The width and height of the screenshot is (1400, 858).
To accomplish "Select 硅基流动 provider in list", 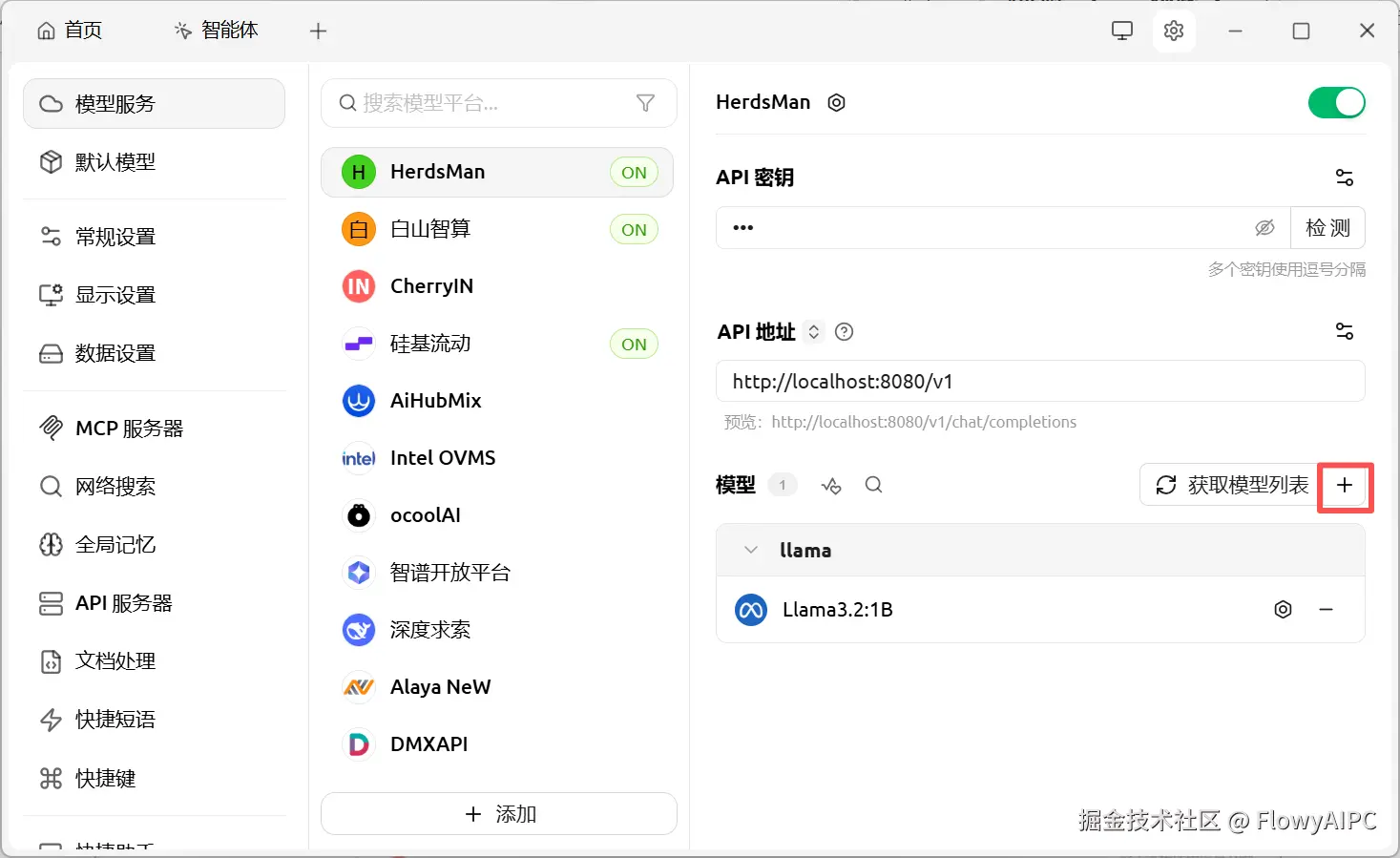I will point(497,344).
